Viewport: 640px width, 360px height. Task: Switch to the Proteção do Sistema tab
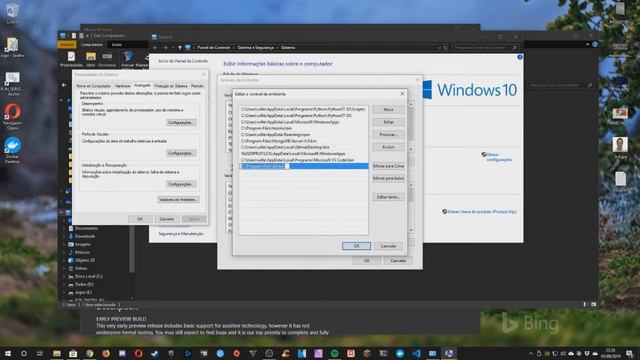pos(171,86)
